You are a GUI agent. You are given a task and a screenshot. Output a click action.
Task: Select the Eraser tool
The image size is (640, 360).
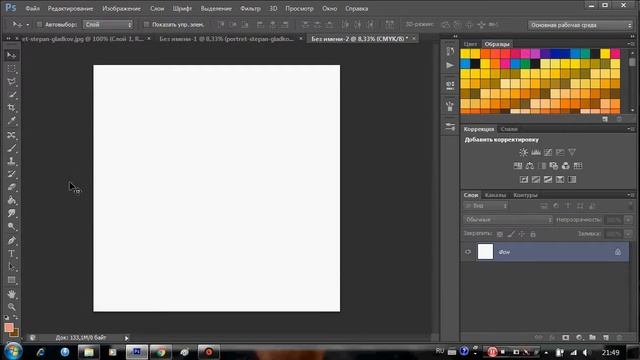coord(11,187)
